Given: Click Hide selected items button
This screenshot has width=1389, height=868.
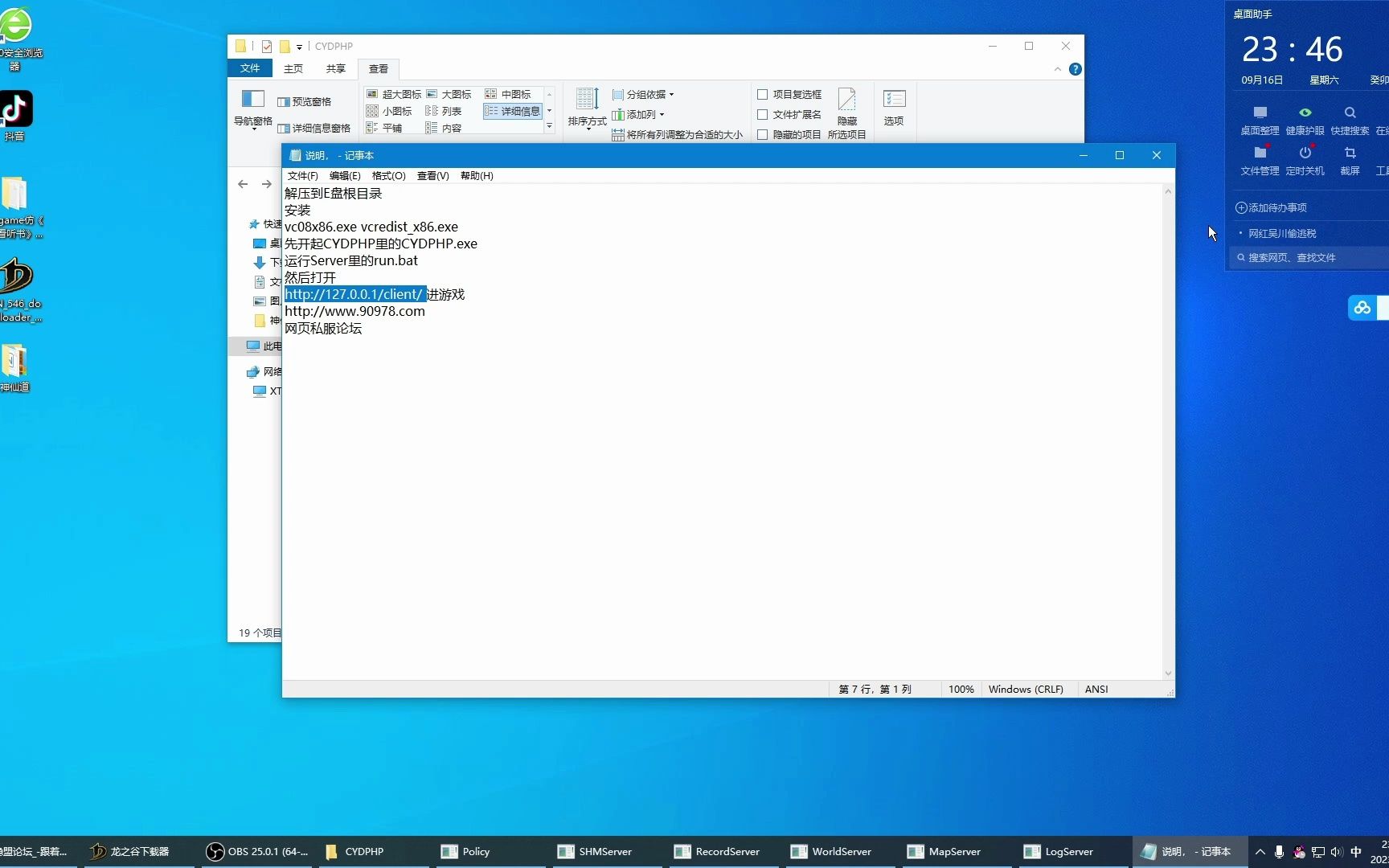Looking at the screenshot, I should click(847, 113).
